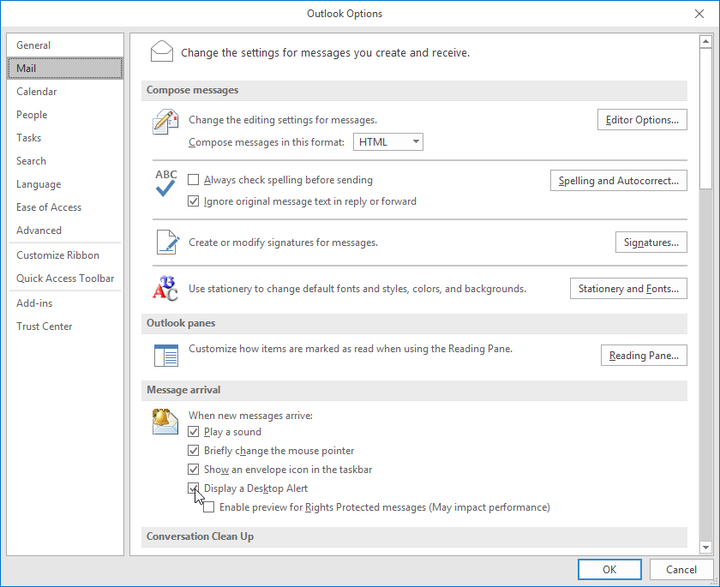Click 'Create or modify signatures for messages' text

click(x=283, y=242)
